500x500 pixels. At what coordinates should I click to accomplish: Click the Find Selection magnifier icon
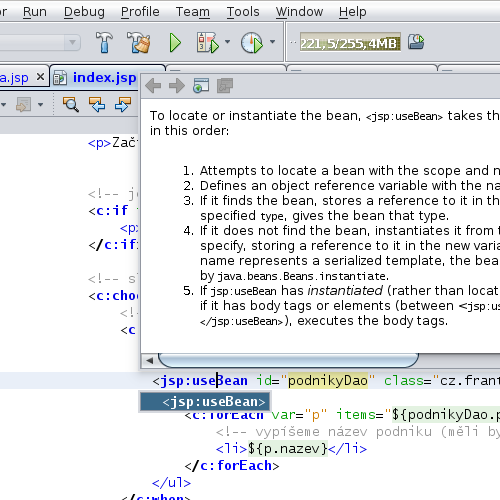coord(71,104)
